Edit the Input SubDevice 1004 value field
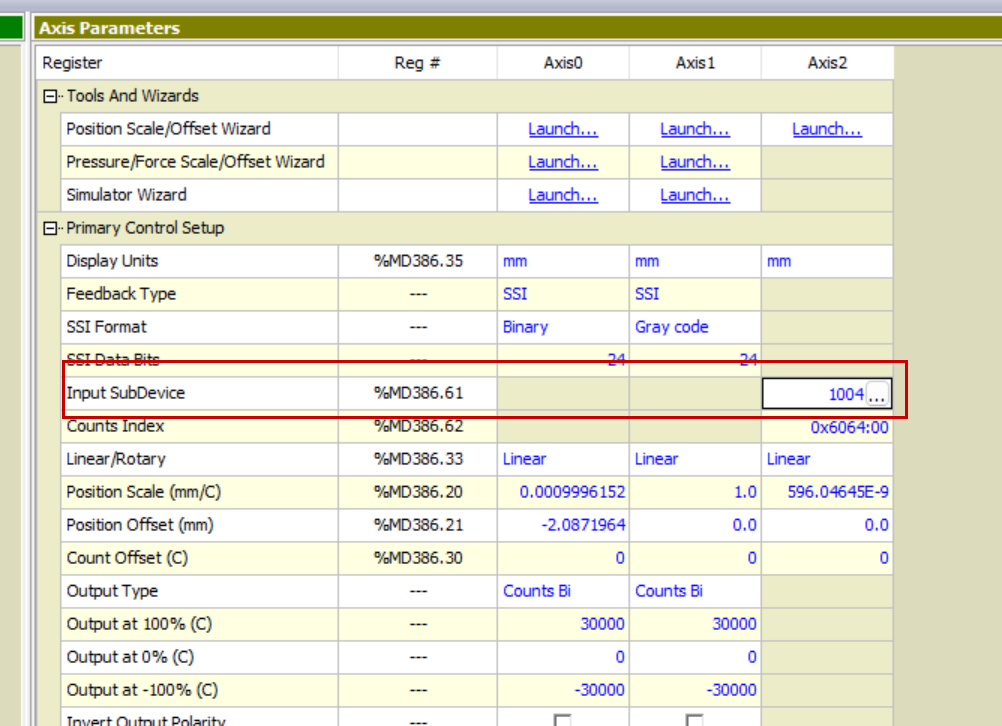The width and height of the screenshot is (1002, 726). tap(815, 394)
